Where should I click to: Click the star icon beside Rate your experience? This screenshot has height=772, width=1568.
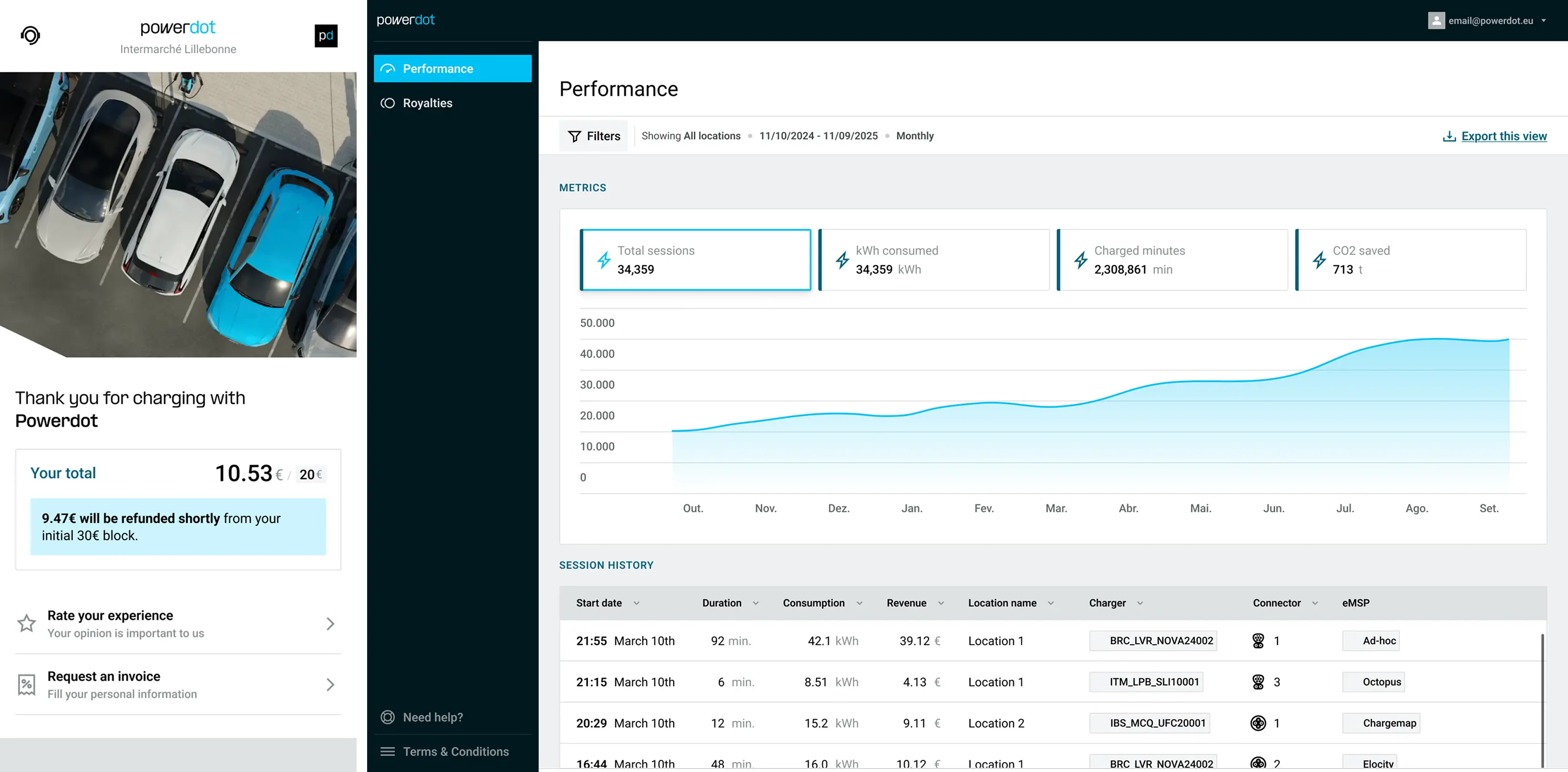click(26, 623)
